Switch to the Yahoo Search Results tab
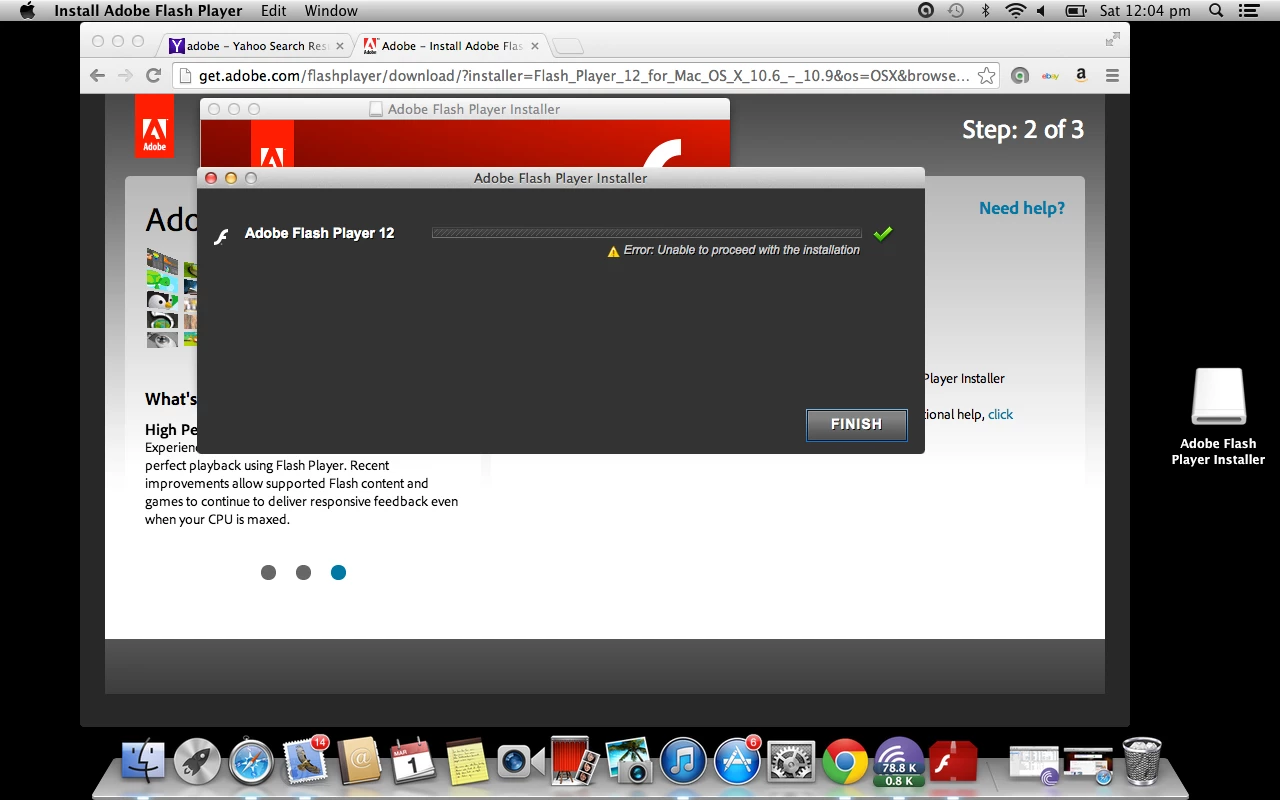 [x=257, y=46]
